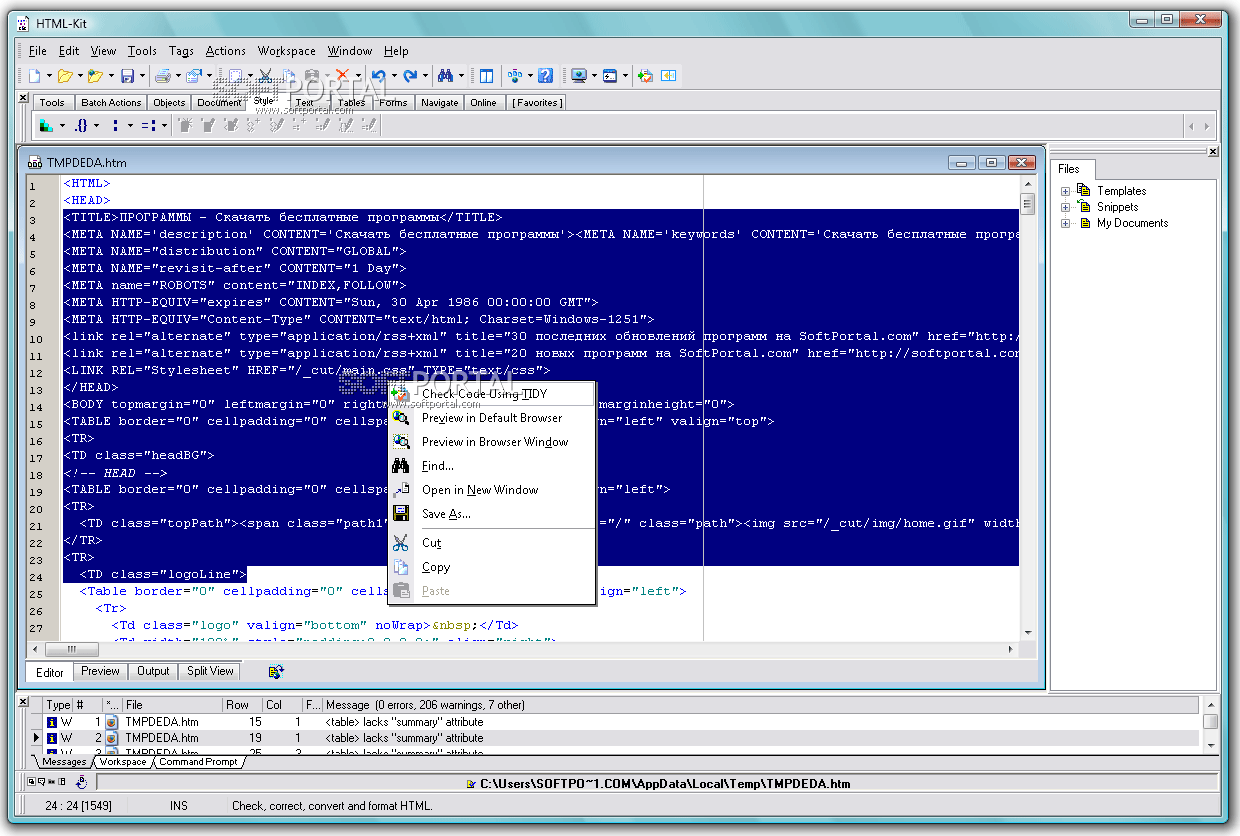Click the editor horizontal scrollbar thumb
The height and width of the screenshot is (836, 1240).
coord(71,650)
